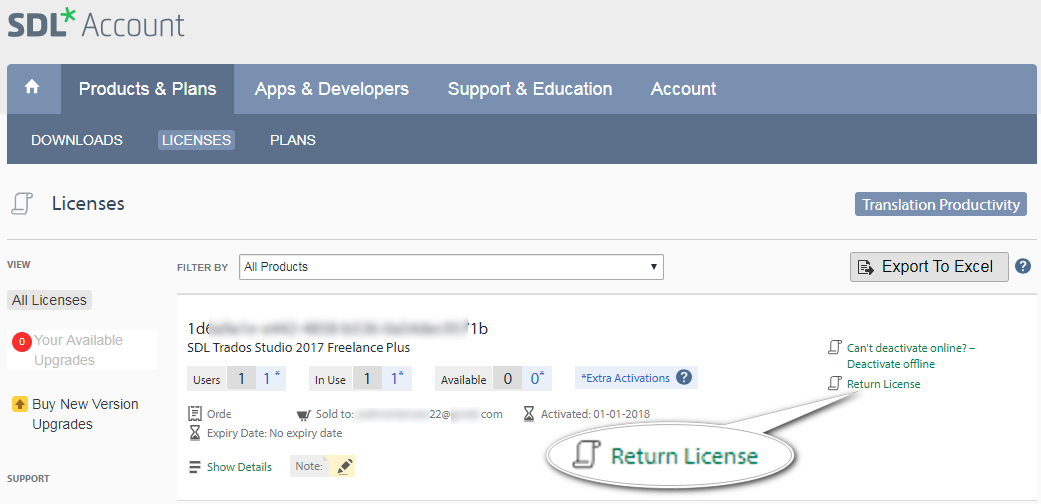
Task: Click the Users count box
Action: [237, 378]
